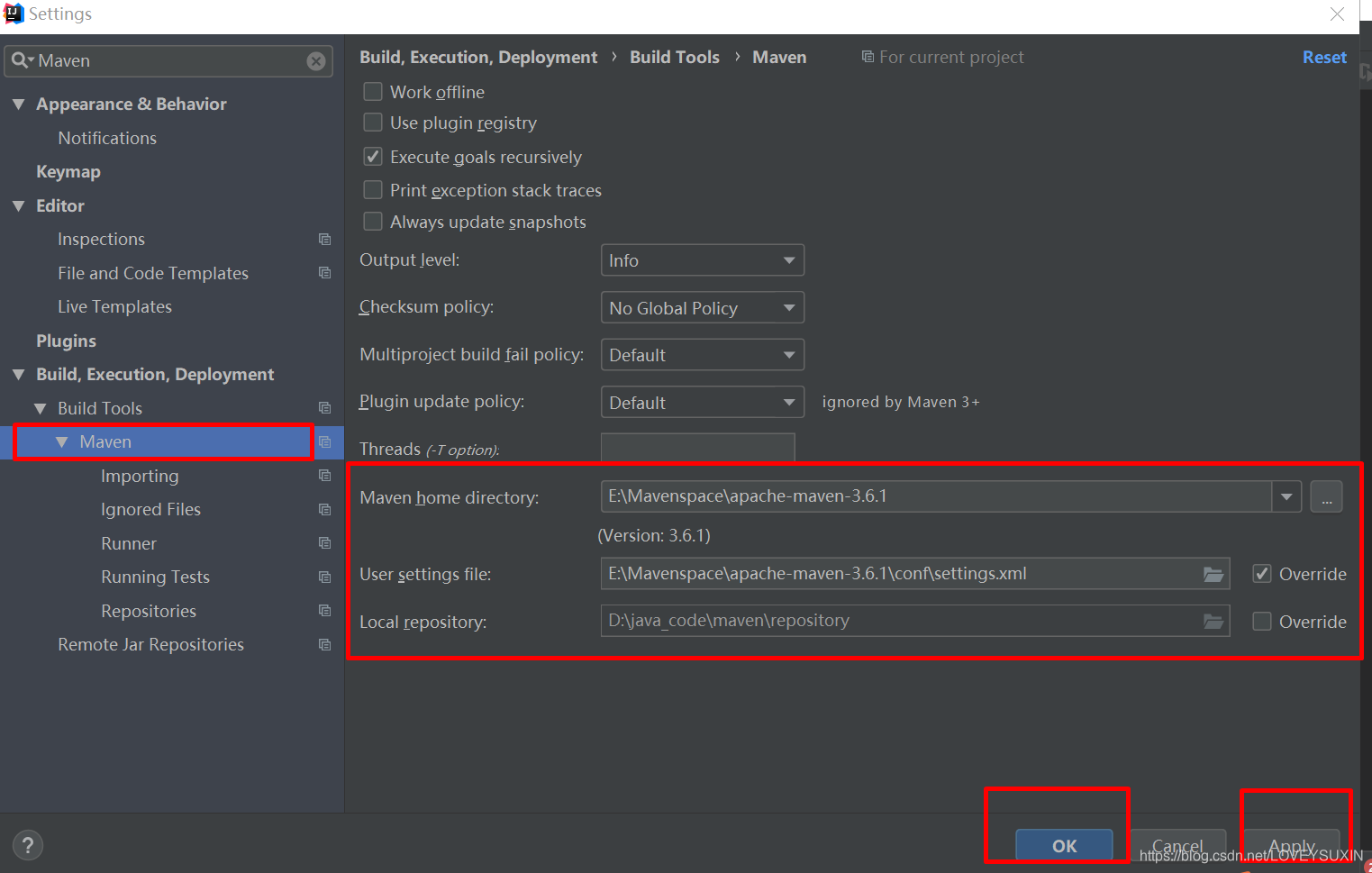Click browse ellipsis for Maven home directory

pyautogui.click(x=1326, y=496)
